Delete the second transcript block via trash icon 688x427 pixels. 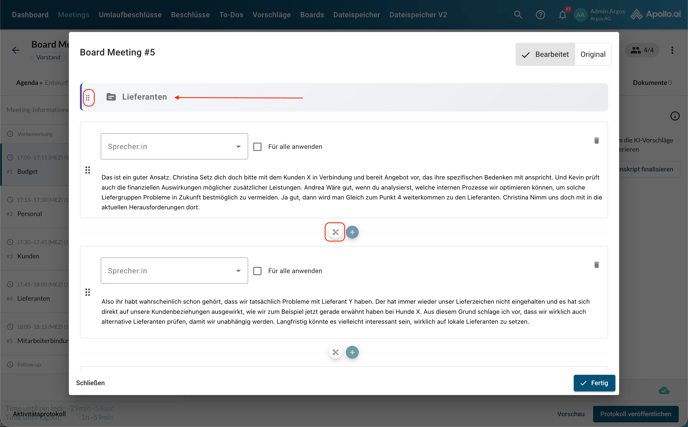(596, 265)
